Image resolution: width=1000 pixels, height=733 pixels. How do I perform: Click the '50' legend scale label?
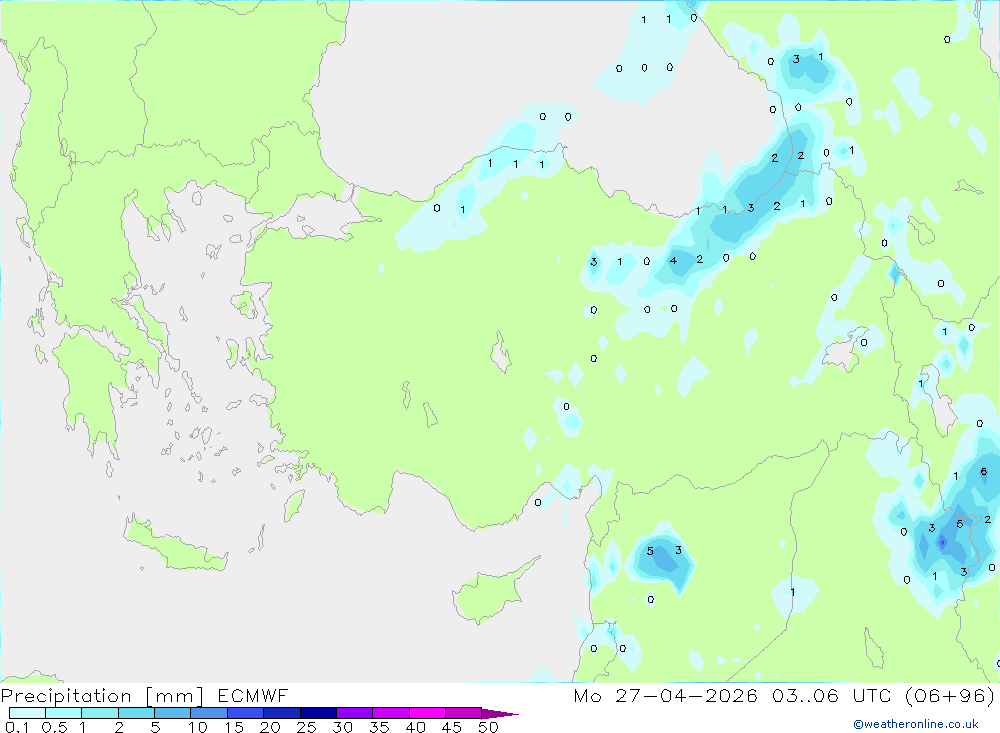click(489, 727)
